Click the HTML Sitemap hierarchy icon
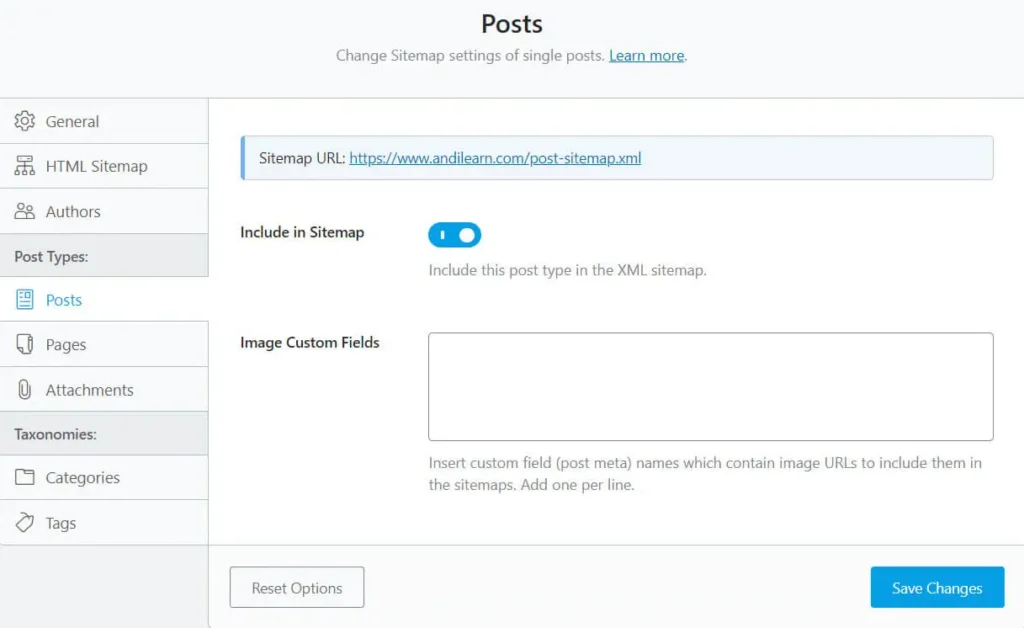The image size is (1024, 628). [x=27, y=165]
